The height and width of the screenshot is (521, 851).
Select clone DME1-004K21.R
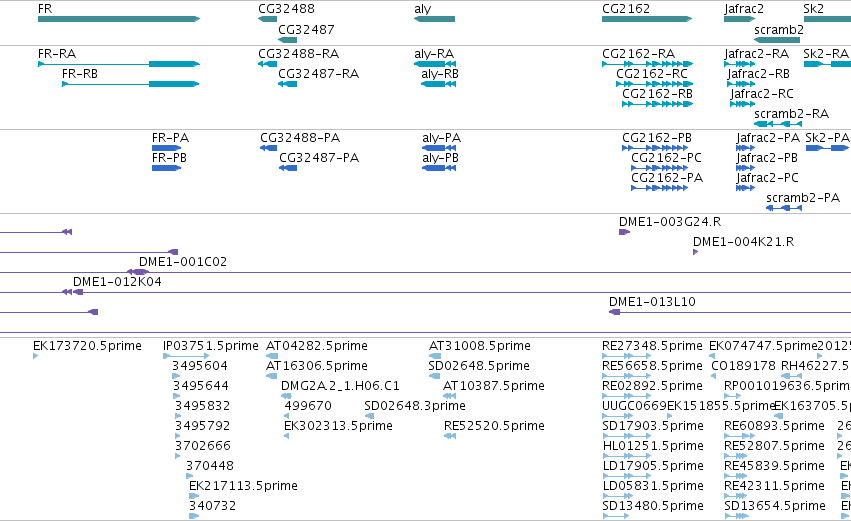[x=695, y=252]
